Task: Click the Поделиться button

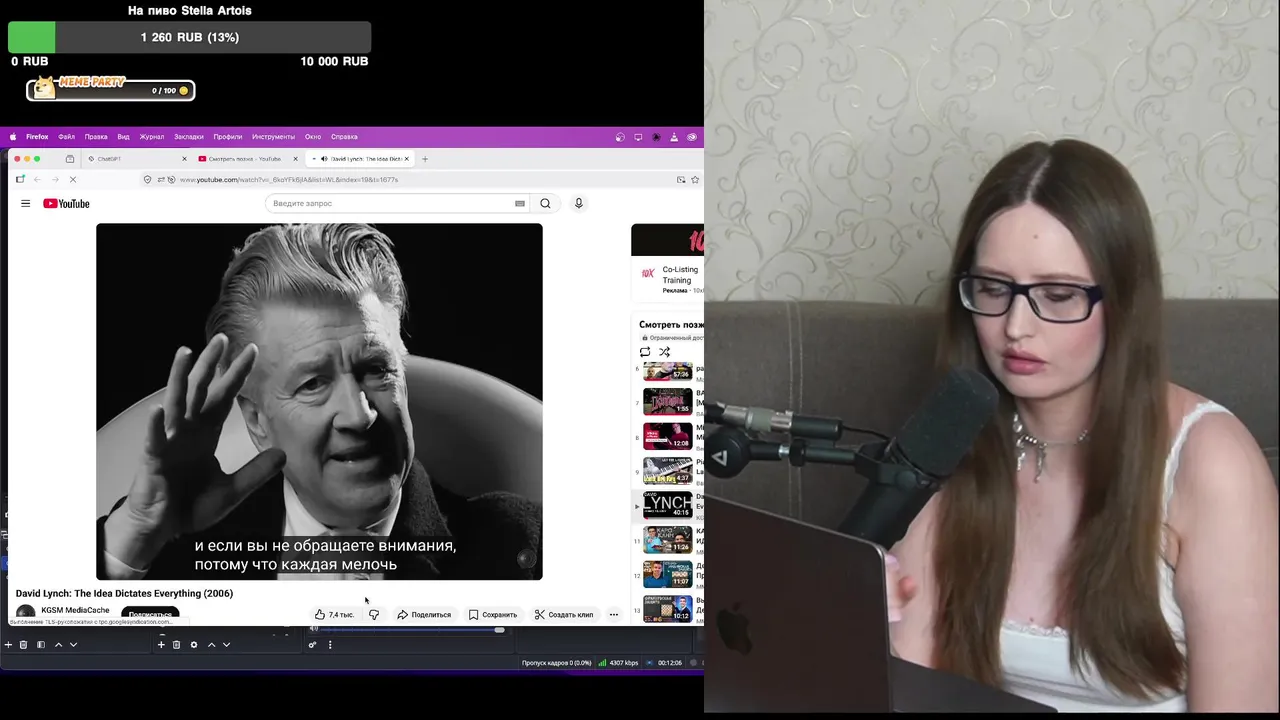Action: 424,615
